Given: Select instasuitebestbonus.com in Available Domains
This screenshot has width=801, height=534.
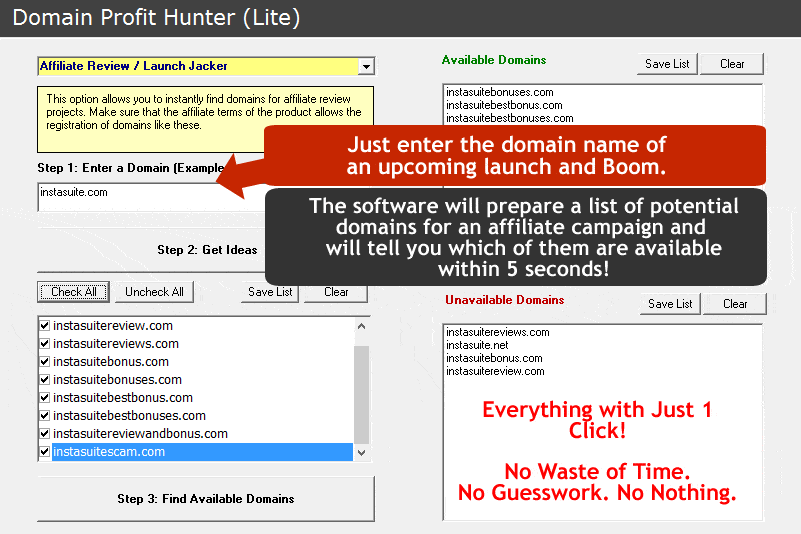Looking at the screenshot, I should [504, 105].
